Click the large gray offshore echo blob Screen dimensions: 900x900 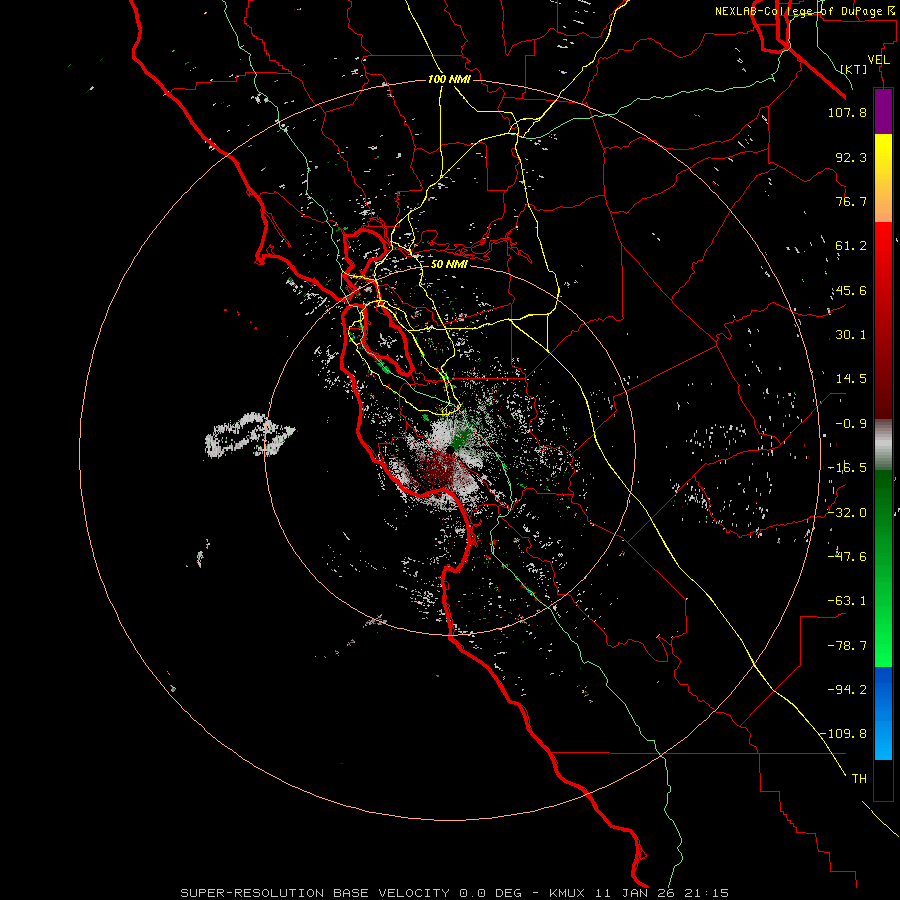click(249, 435)
